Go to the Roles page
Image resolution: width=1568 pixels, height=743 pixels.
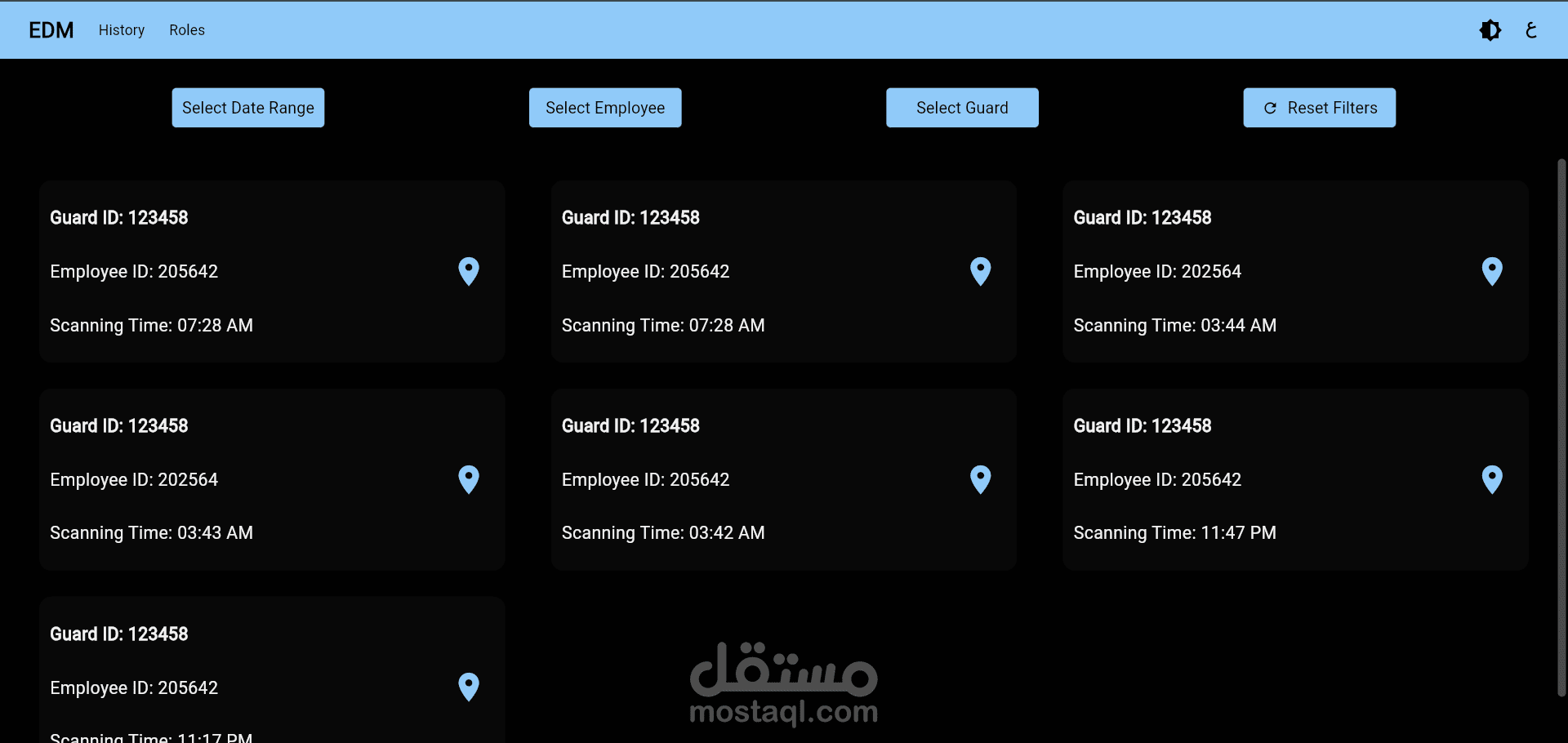[187, 30]
